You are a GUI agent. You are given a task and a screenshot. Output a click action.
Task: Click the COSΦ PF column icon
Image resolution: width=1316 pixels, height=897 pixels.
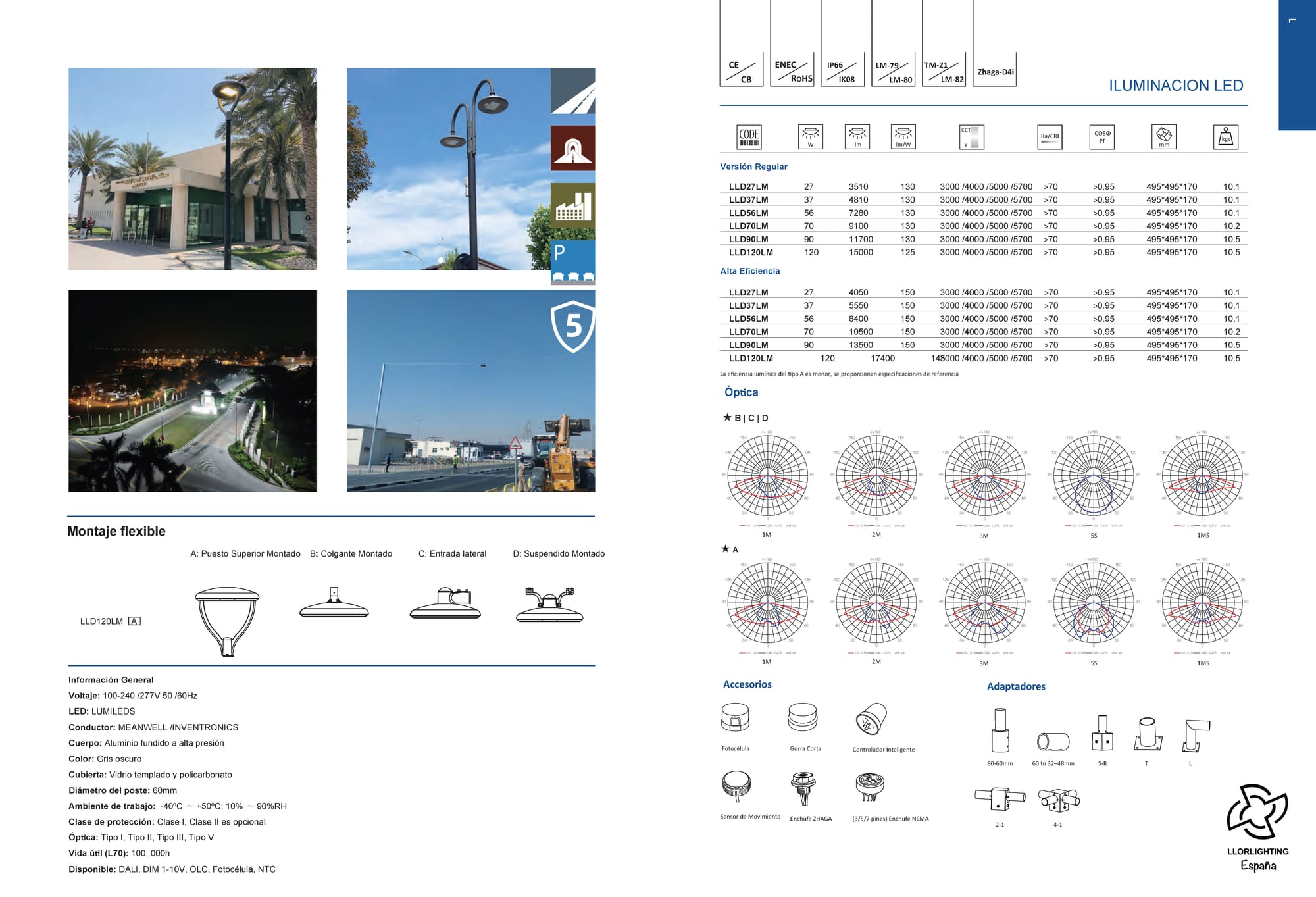point(1102,137)
